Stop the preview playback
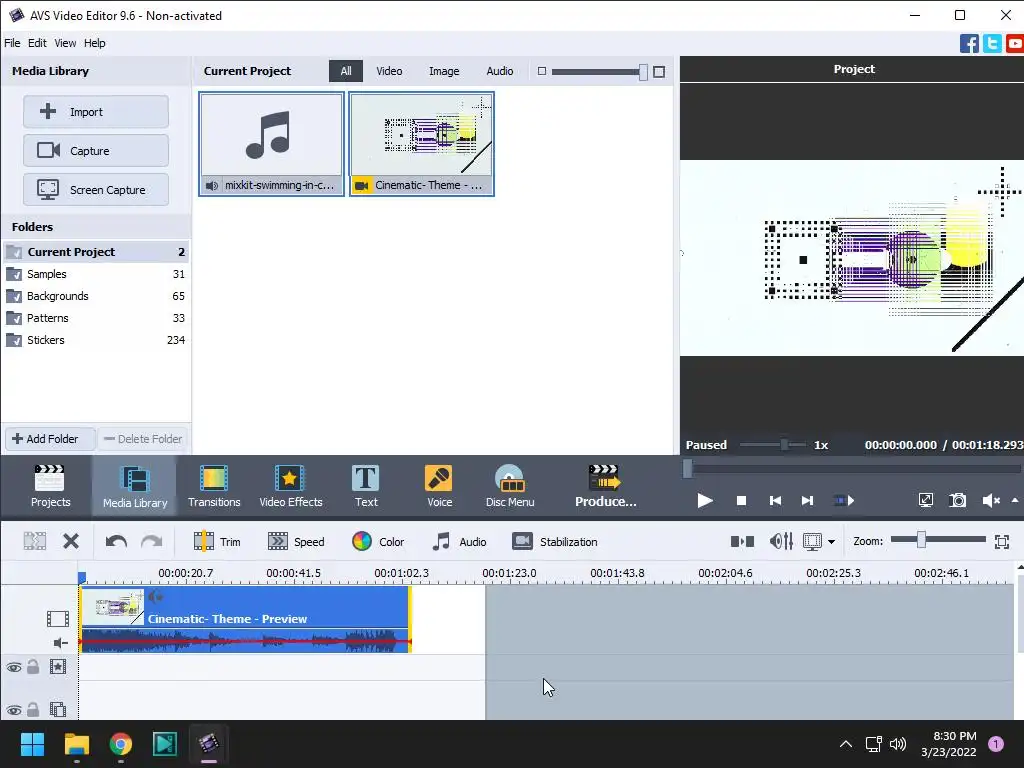This screenshot has height=768, width=1024. click(x=741, y=500)
